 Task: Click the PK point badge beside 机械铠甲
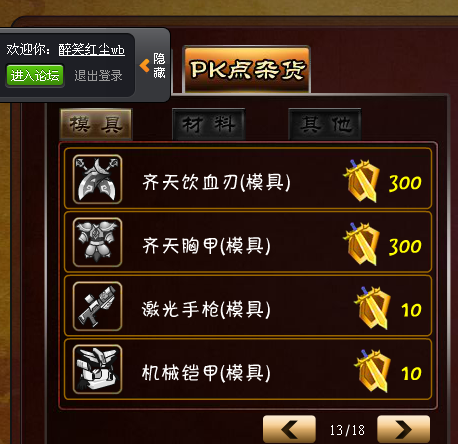coord(373,371)
